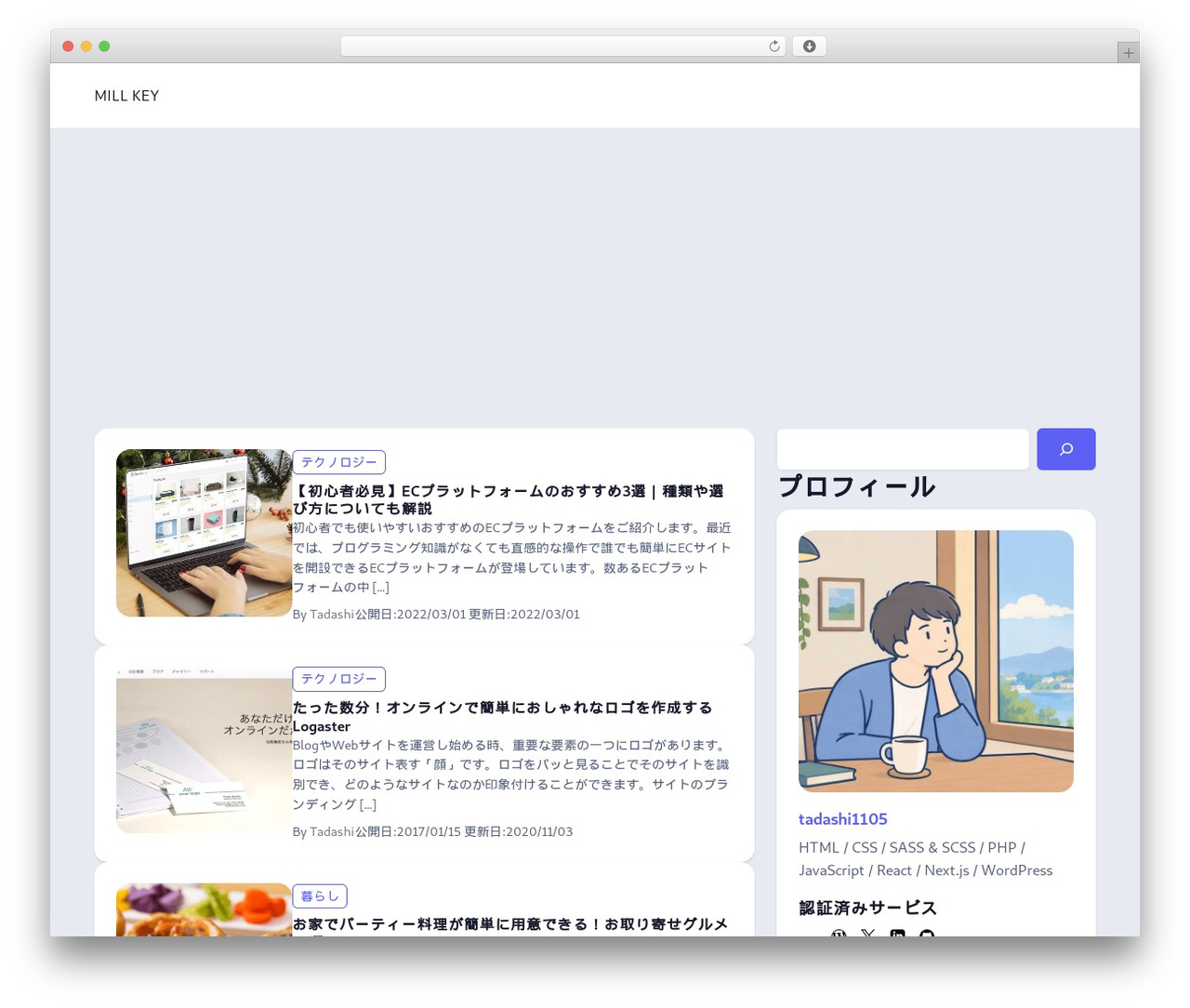Click the download icon in the browser toolbar

tap(809, 46)
